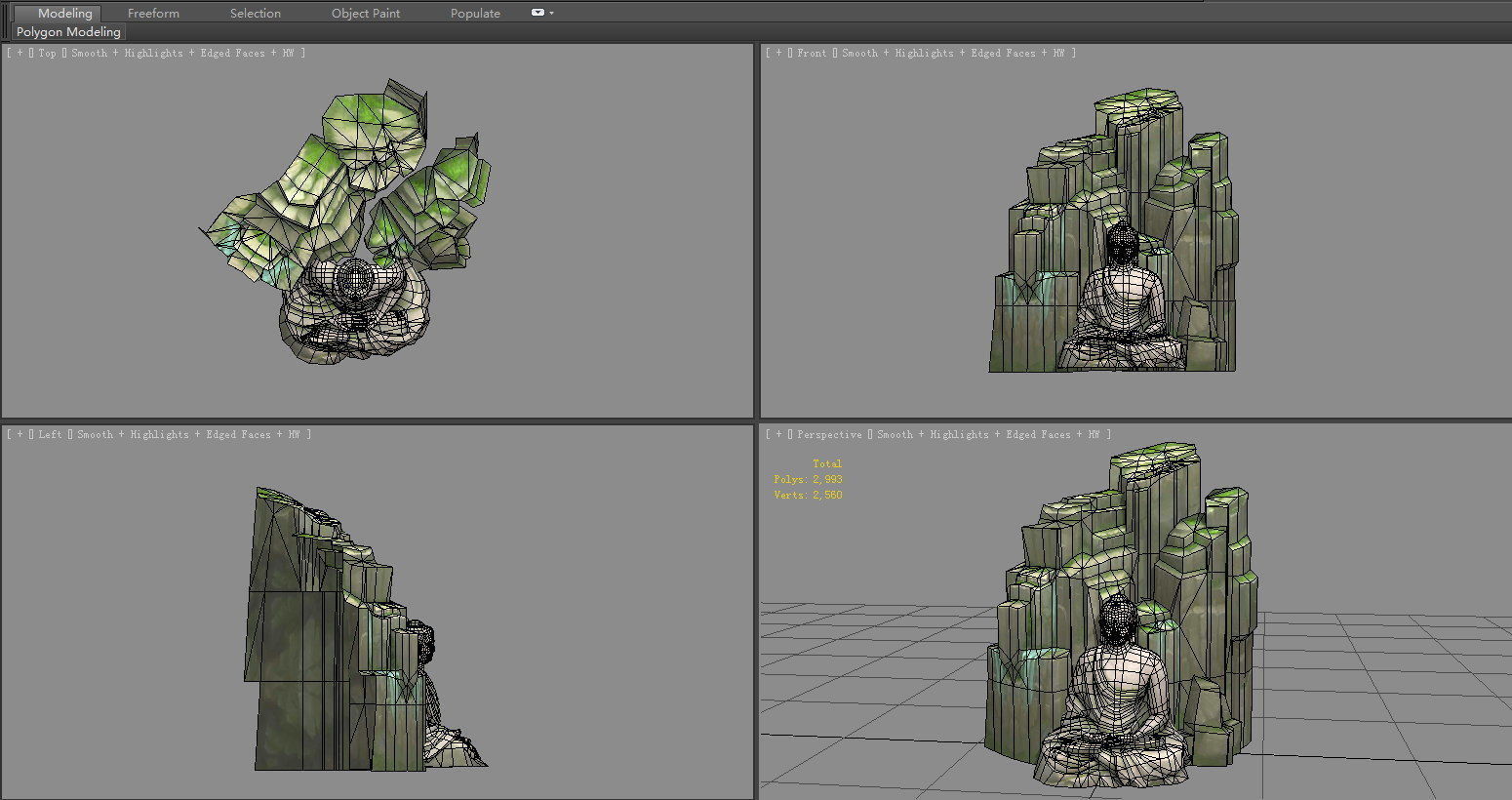The height and width of the screenshot is (800, 1512).
Task: Open the ribbon options dropdown arrow
Action: [x=551, y=13]
